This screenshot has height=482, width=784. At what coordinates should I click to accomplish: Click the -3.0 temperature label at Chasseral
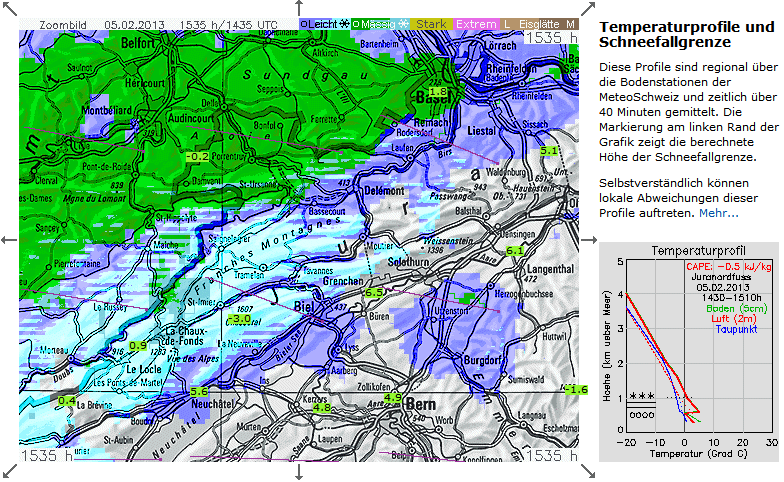click(239, 318)
